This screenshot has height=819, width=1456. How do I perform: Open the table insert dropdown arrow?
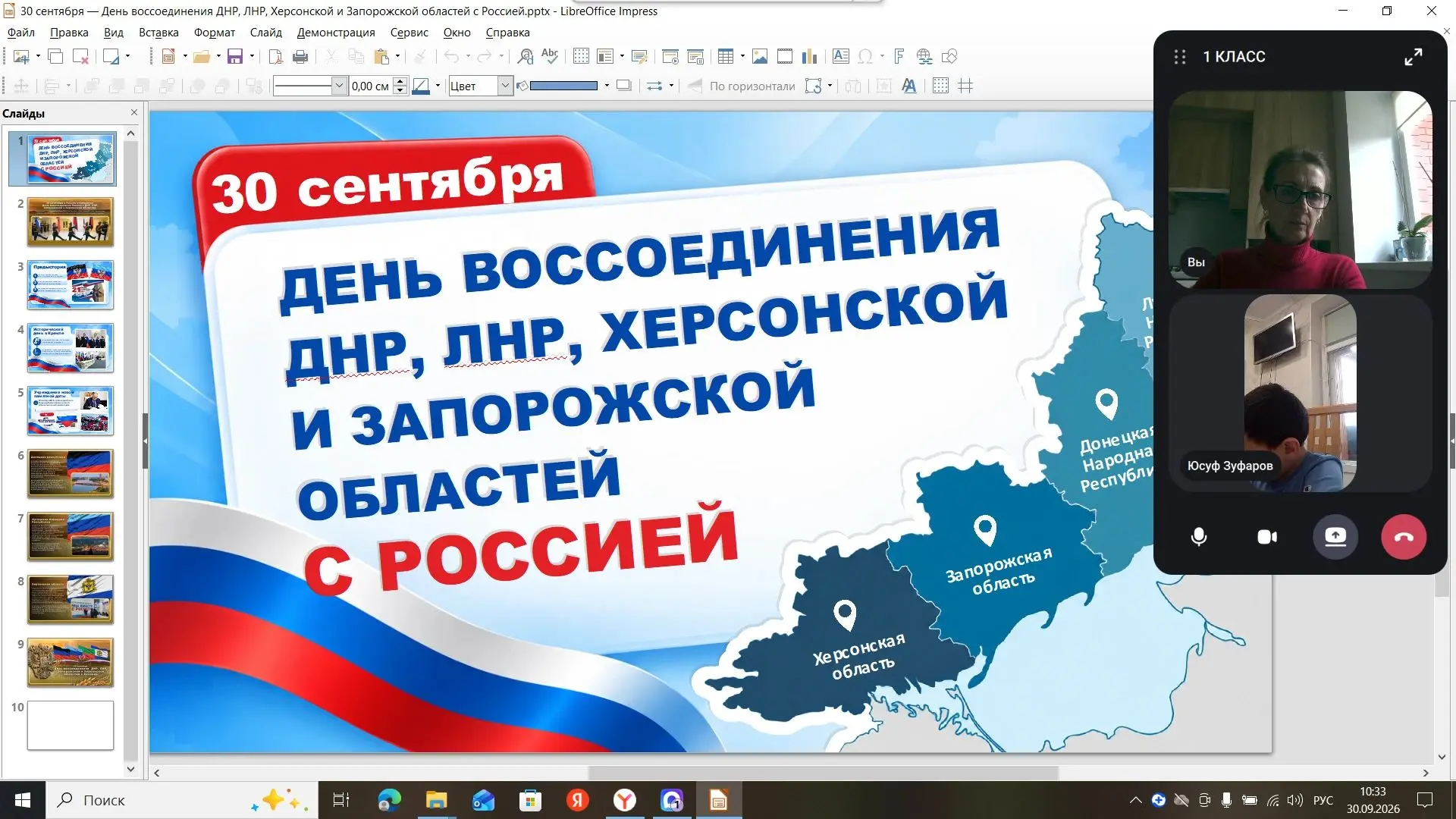click(742, 56)
